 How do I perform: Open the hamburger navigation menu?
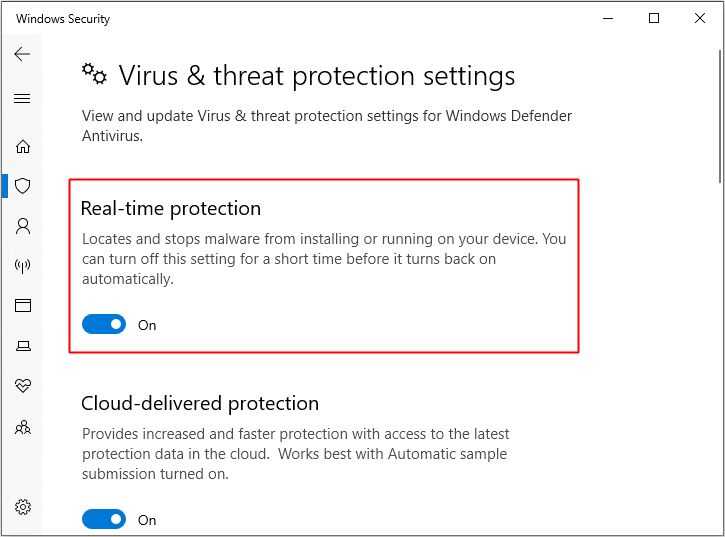pyautogui.click(x=22, y=99)
